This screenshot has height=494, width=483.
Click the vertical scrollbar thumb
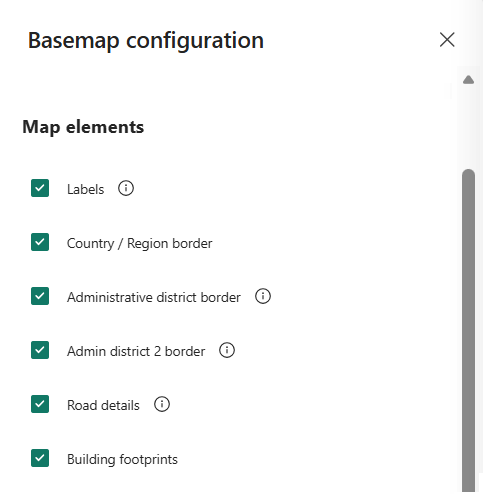tap(468, 330)
